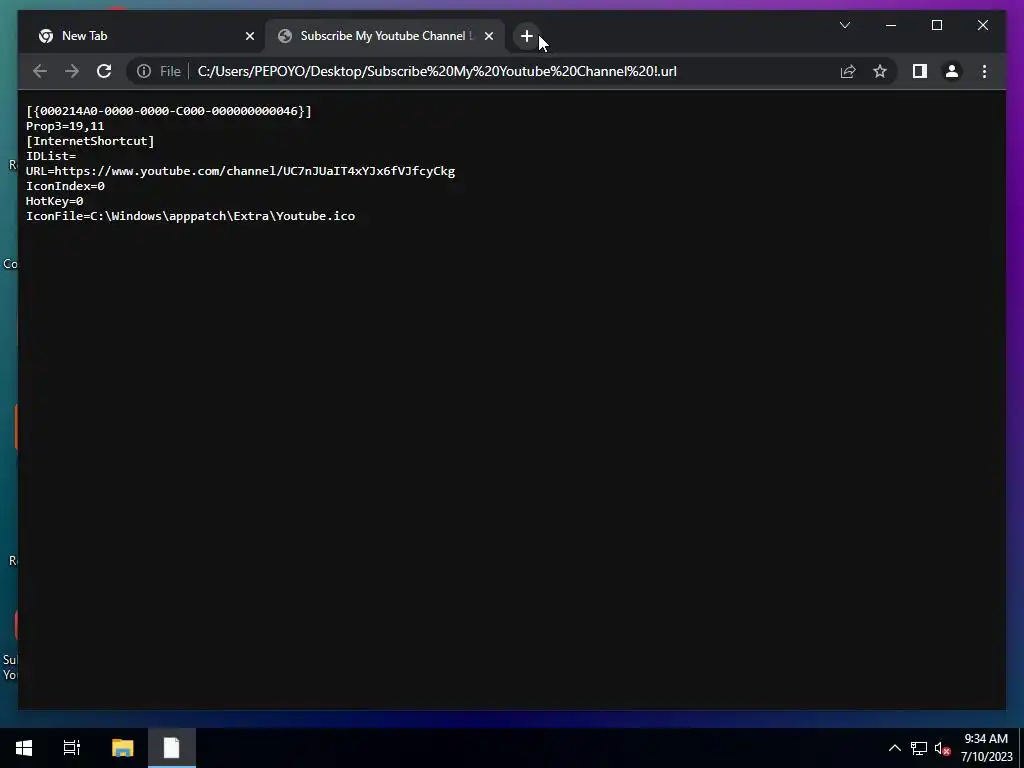This screenshot has height=768, width=1024.
Task: Reload the current page
Action: [x=104, y=71]
